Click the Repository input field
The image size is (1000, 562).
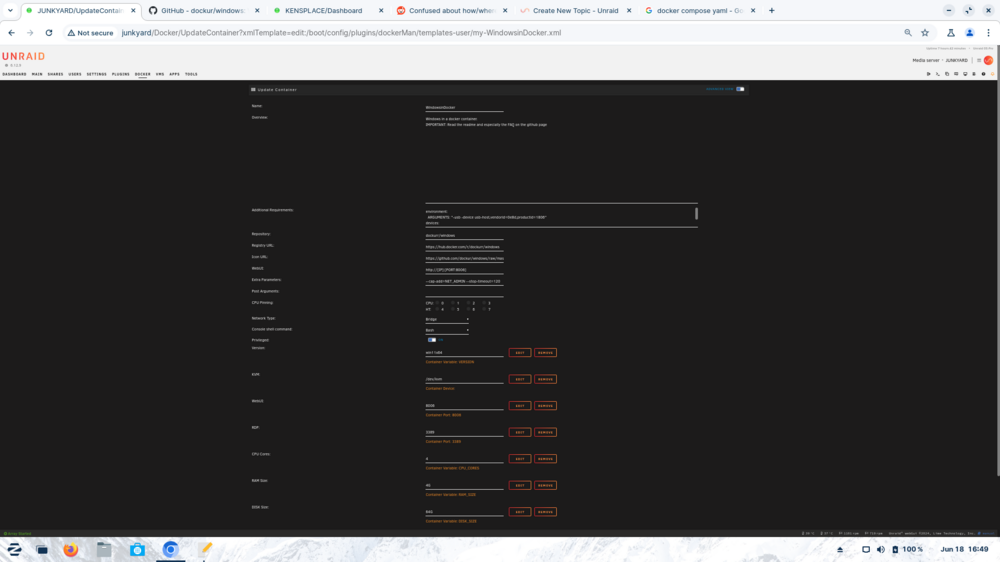(464, 235)
